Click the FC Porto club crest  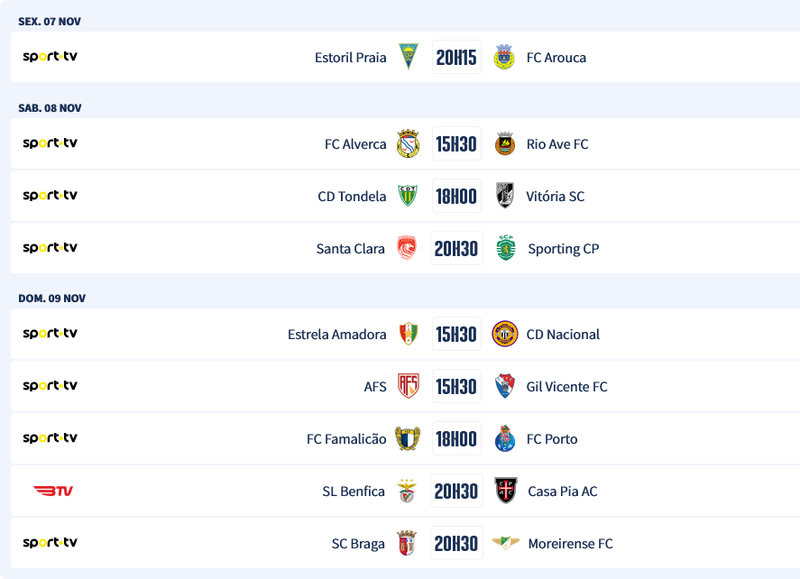[505, 439]
